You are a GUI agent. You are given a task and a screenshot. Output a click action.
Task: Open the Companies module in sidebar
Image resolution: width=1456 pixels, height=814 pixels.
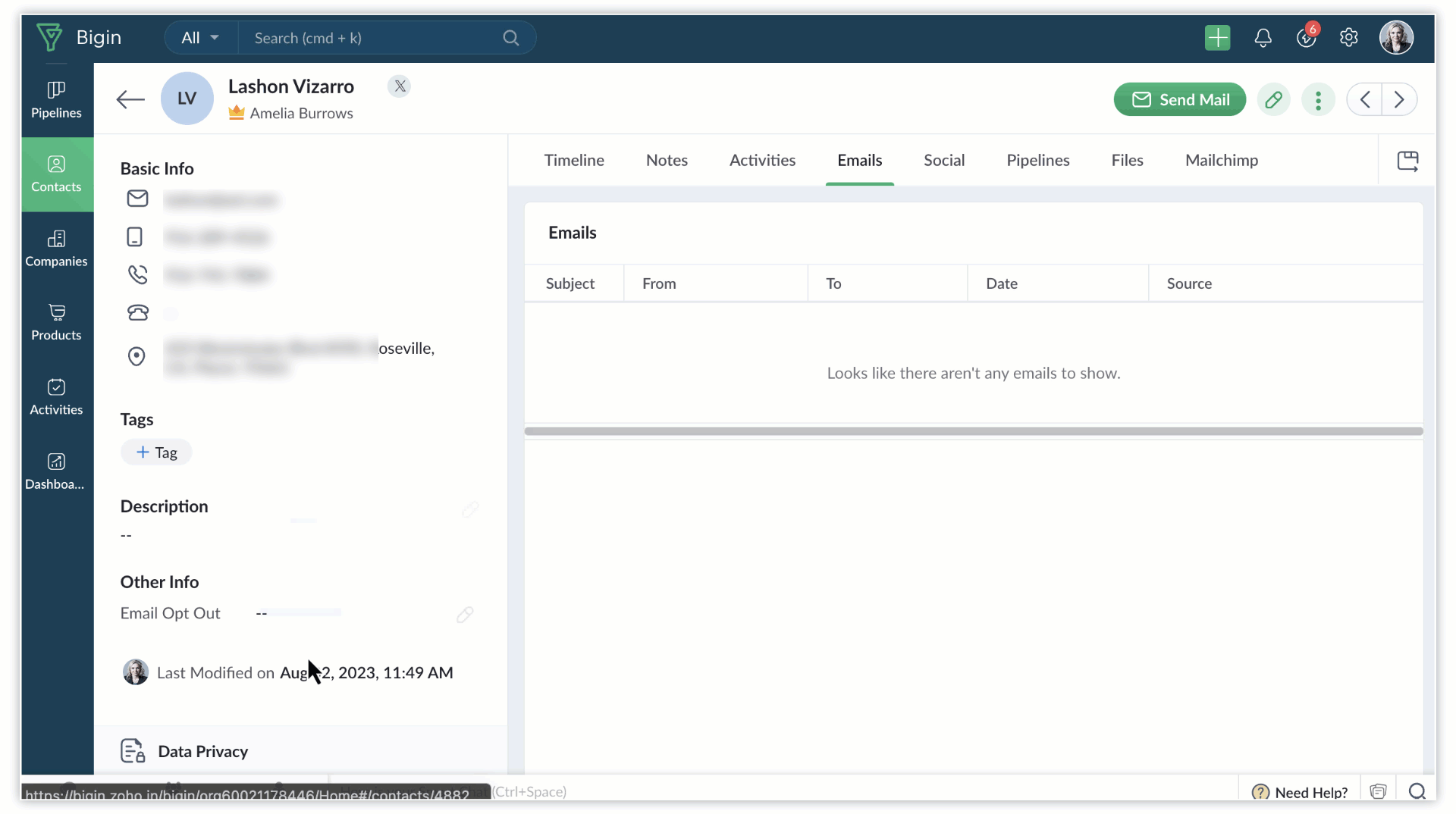coord(56,249)
